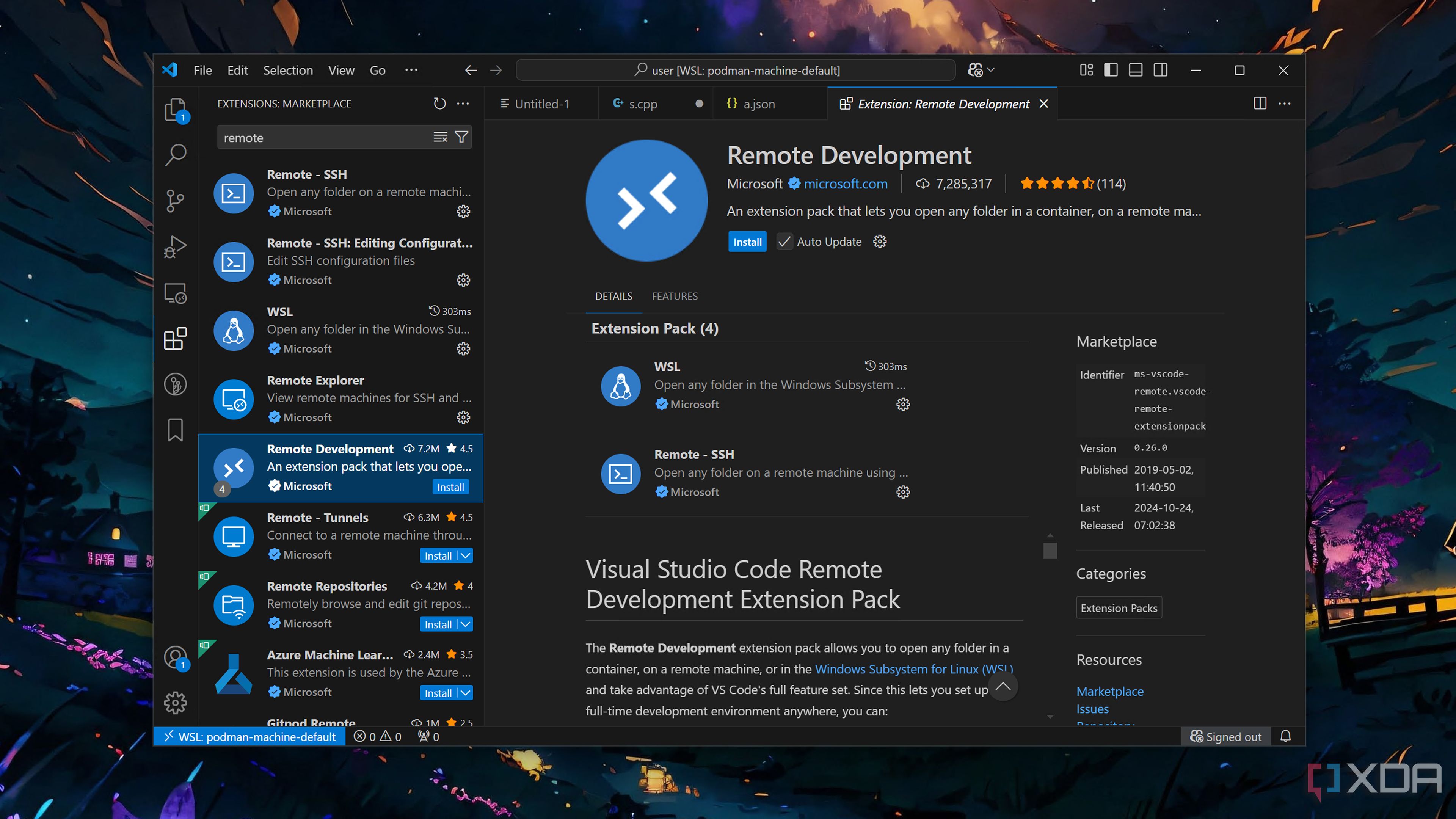Open Run and Debug view

tap(175, 246)
